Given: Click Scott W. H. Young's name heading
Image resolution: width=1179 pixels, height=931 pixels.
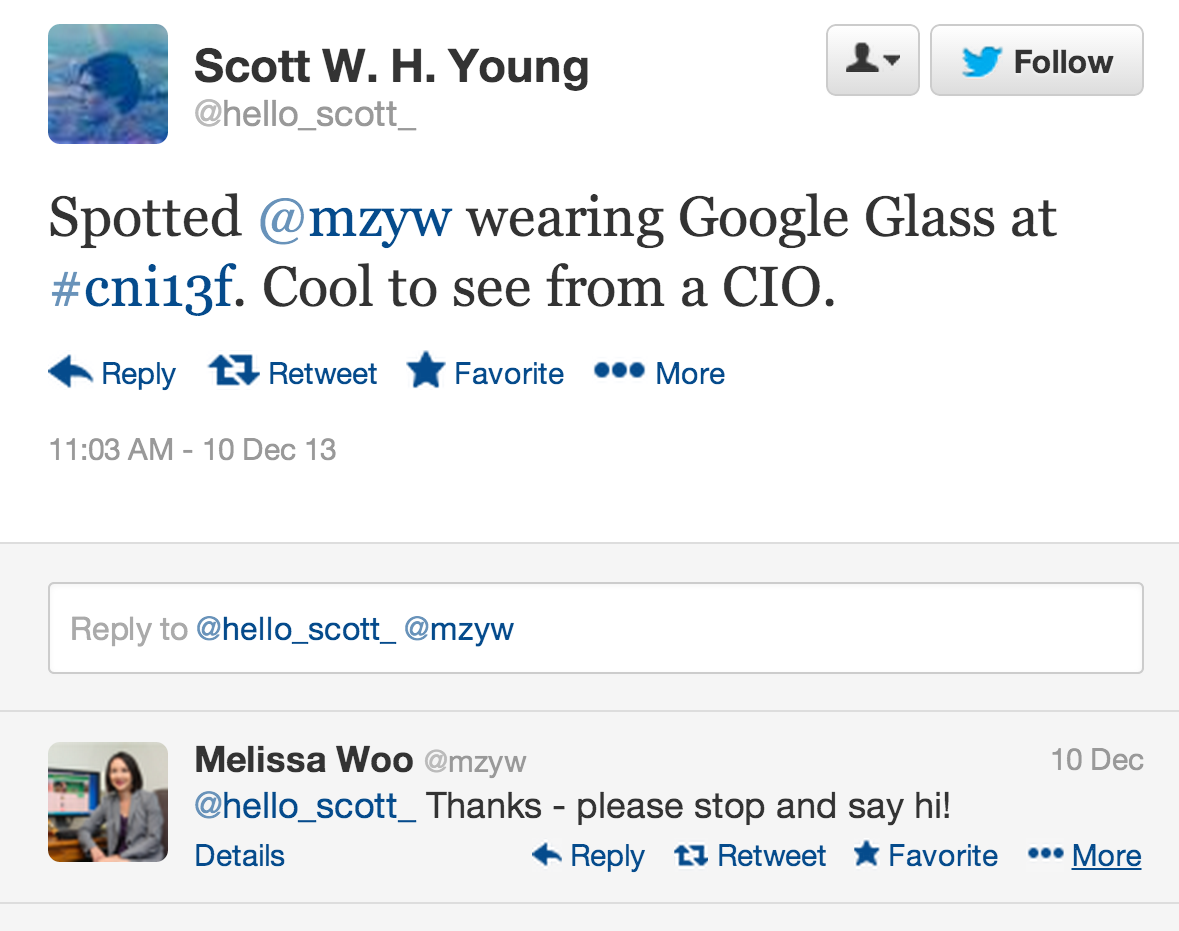Looking at the screenshot, I should [x=391, y=66].
